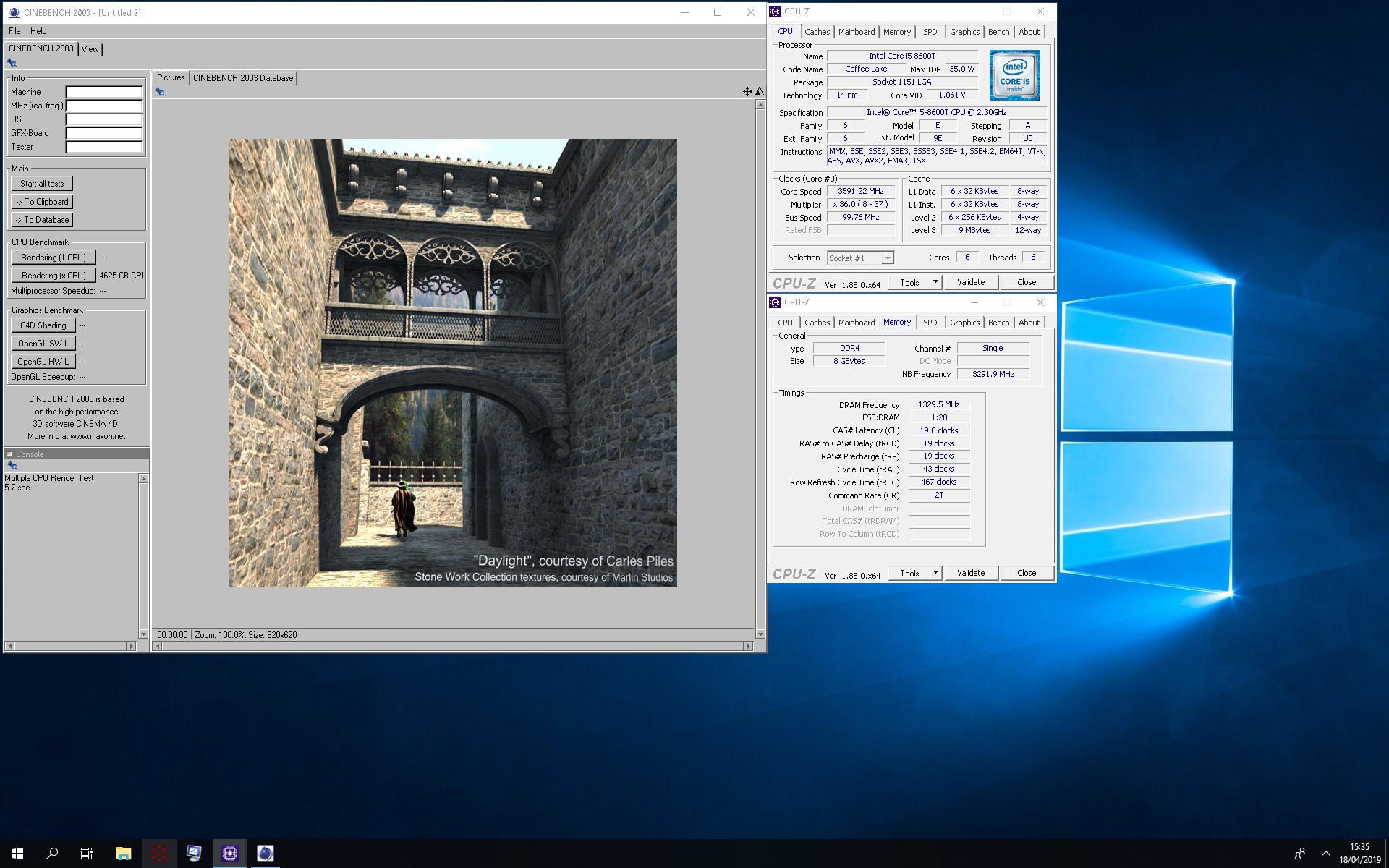Click the Console panel header toggle
1389x868 pixels.
coord(10,454)
